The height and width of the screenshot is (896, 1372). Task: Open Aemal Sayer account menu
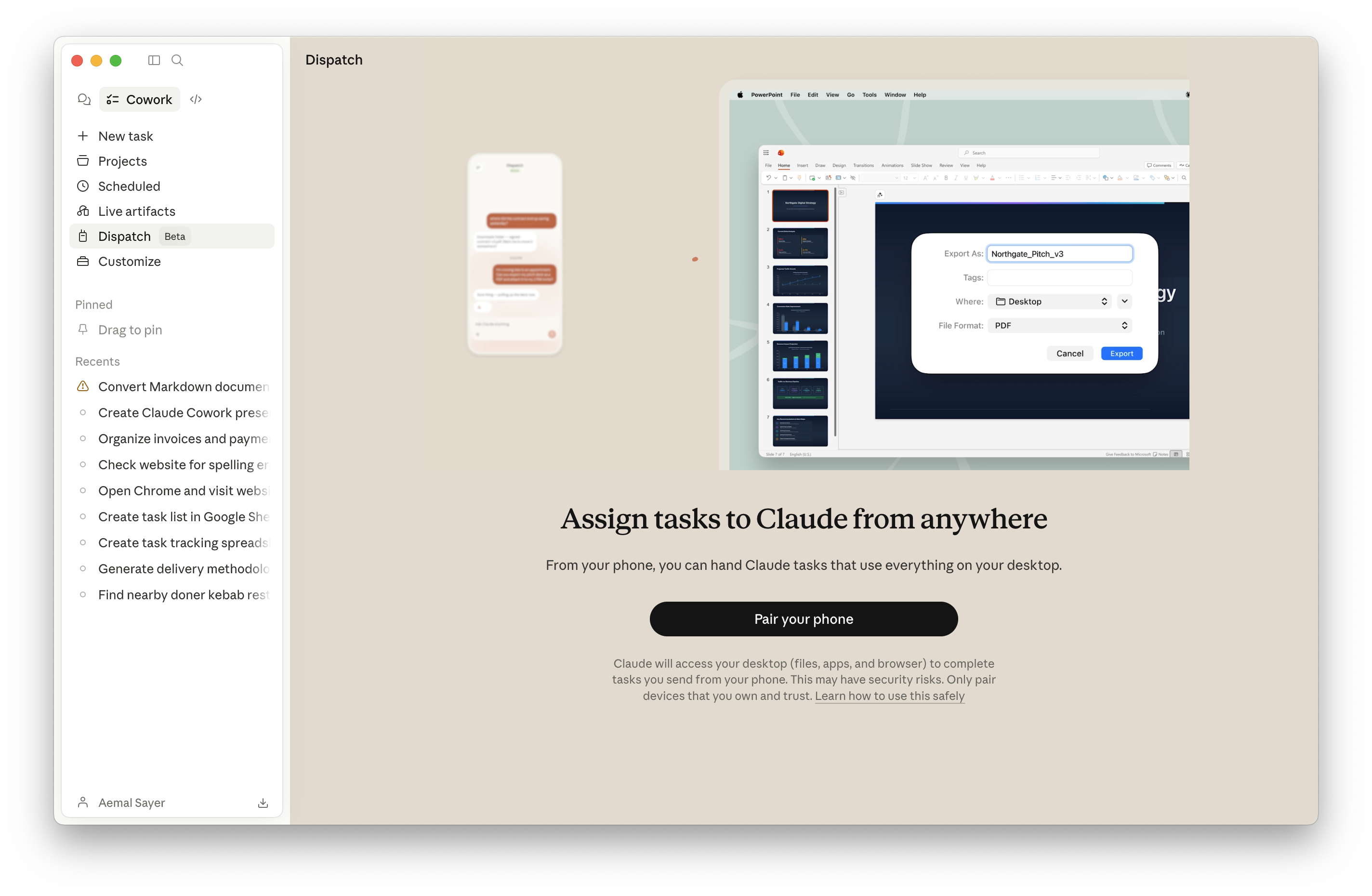pos(132,803)
